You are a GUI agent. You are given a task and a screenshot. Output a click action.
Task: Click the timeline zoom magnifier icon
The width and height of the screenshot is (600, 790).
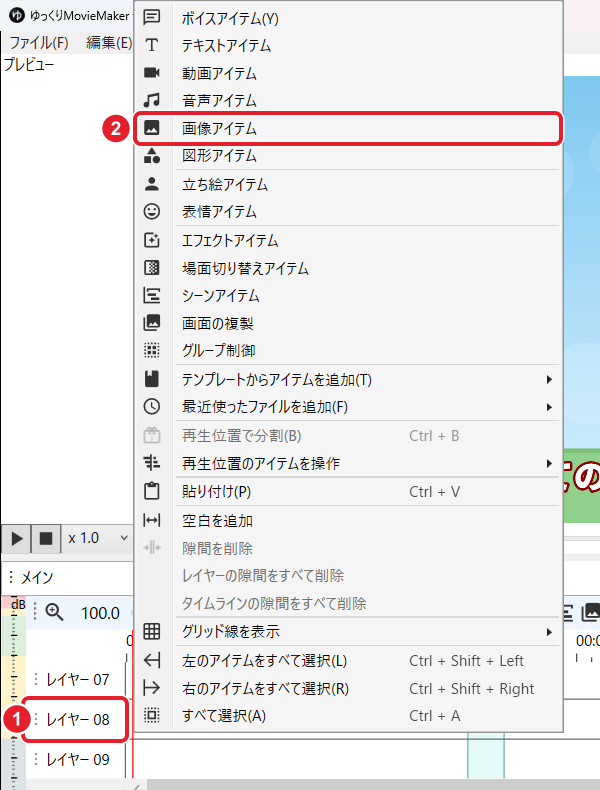[x=54, y=612]
